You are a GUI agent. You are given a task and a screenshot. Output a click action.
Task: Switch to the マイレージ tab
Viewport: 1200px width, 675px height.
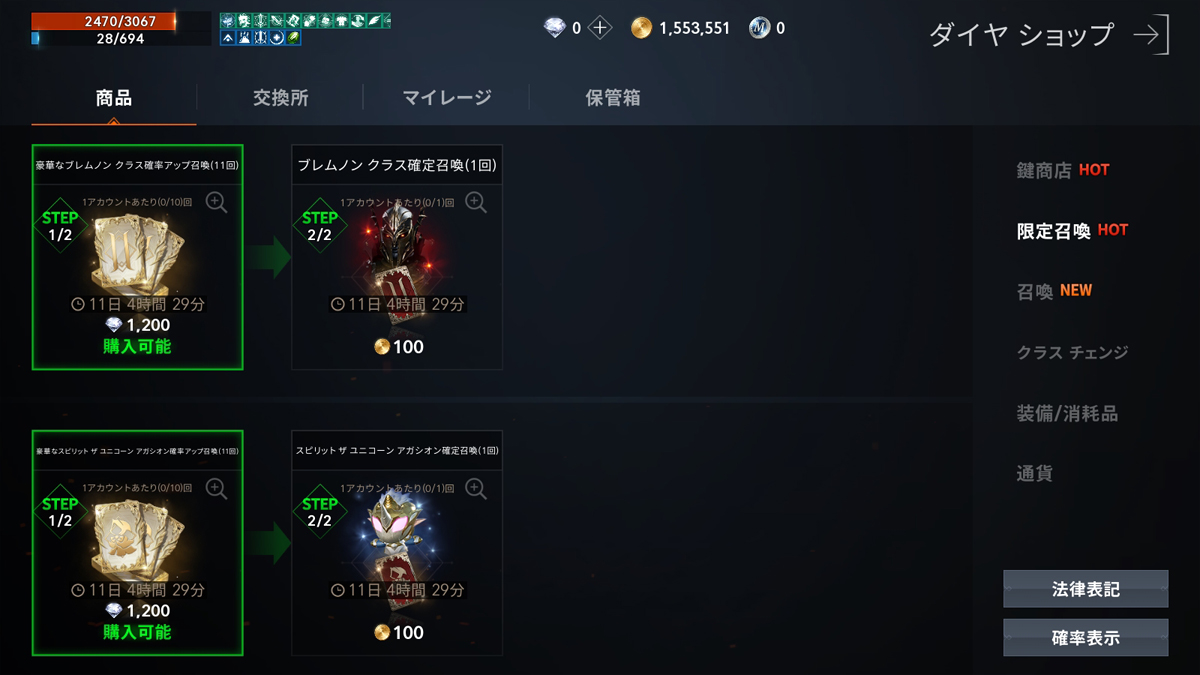coord(447,98)
